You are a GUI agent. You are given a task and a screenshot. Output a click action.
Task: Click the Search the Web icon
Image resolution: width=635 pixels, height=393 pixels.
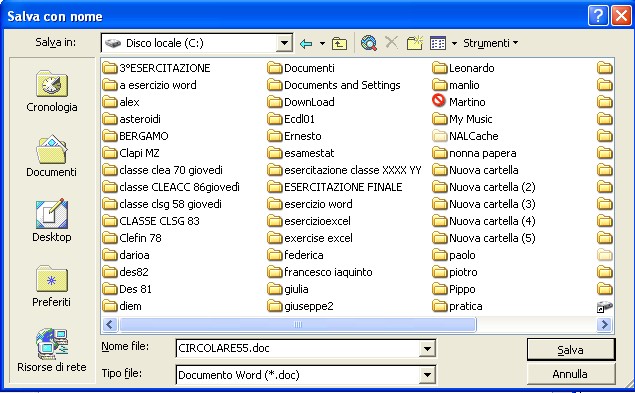tap(369, 43)
